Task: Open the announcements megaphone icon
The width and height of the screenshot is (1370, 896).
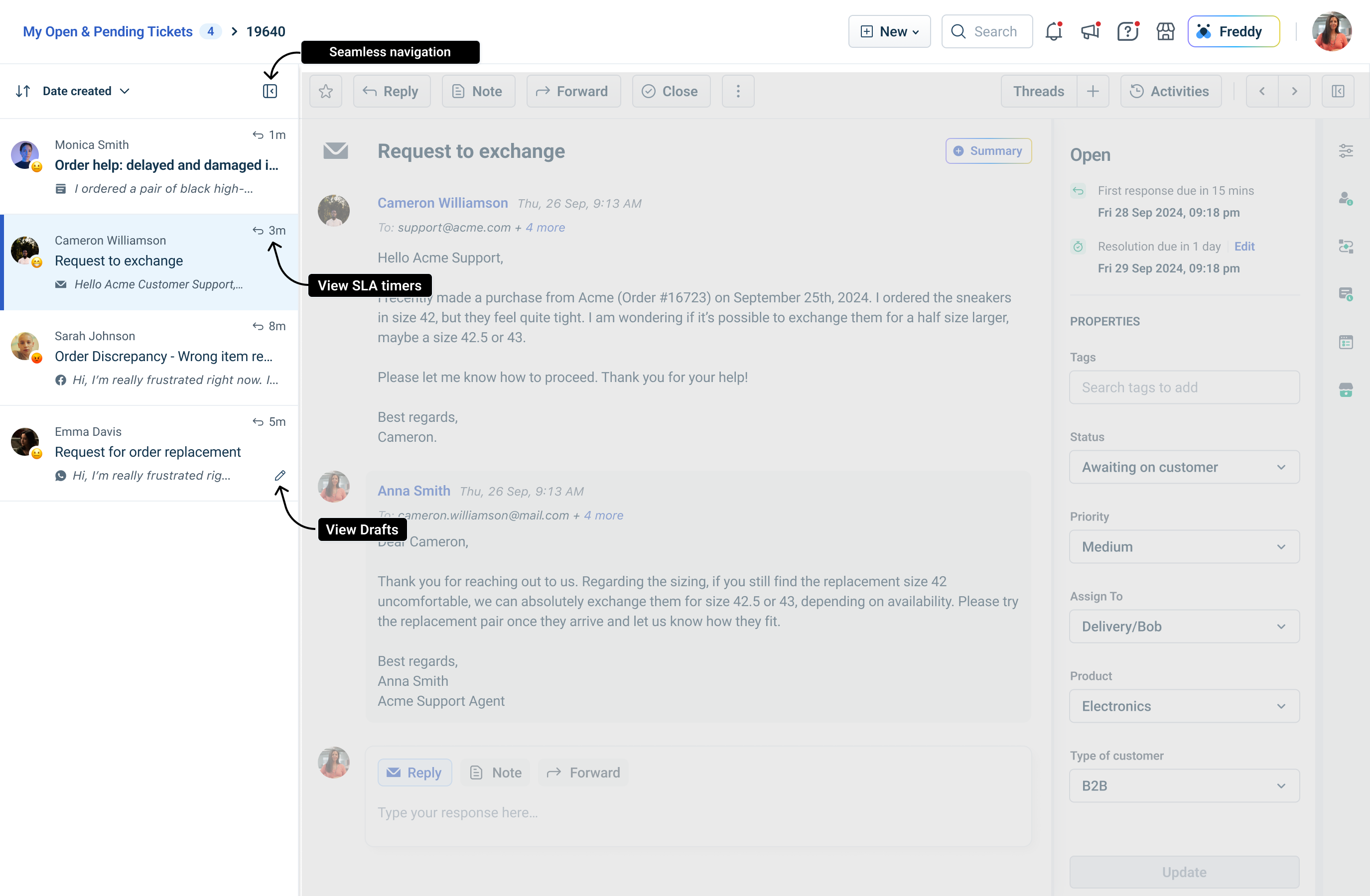Action: click(1090, 31)
